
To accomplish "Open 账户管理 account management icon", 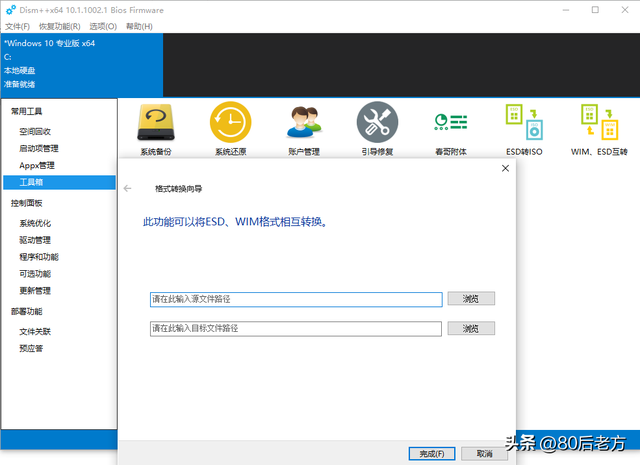I will point(304,122).
